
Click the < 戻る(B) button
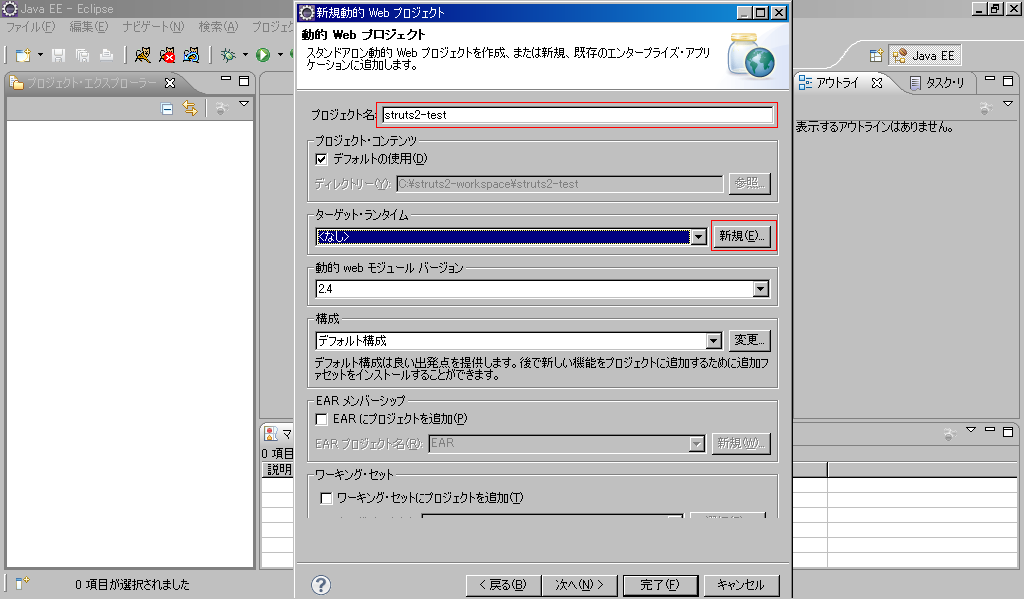pos(503,585)
